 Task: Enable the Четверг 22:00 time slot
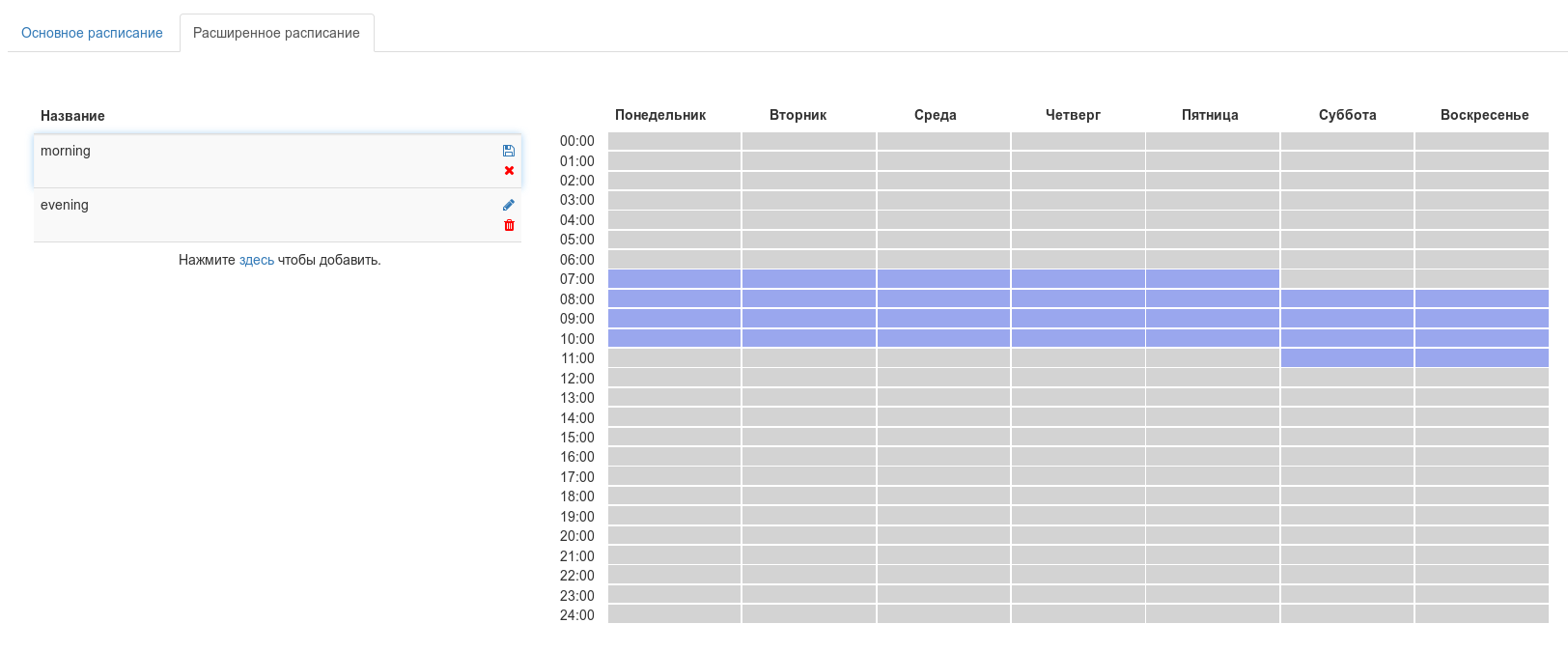coord(1078,576)
